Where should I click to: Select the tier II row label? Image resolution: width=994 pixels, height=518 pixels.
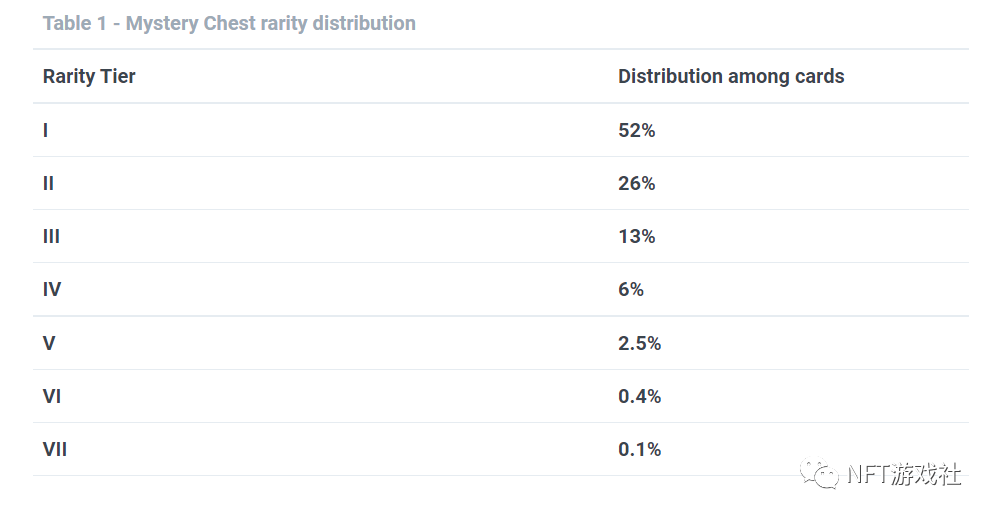pos(48,183)
